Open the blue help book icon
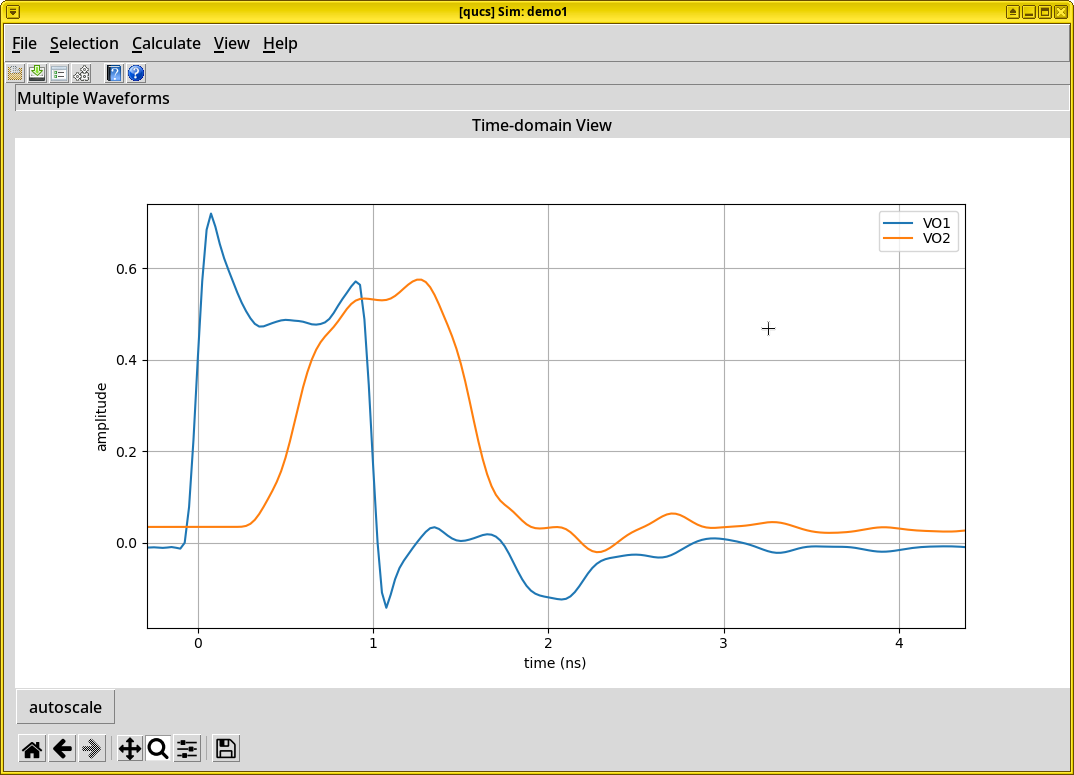Screen dimensions: 1074x775 114,73
